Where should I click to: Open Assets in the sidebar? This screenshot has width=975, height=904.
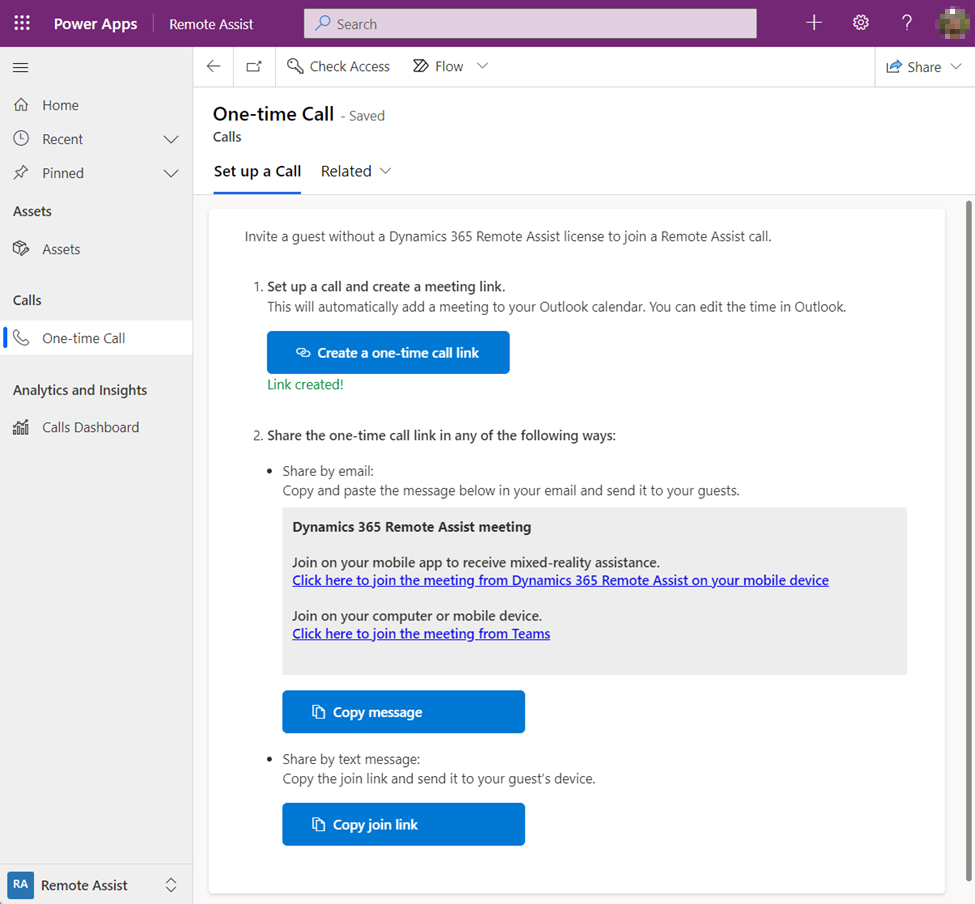coord(96,249)
